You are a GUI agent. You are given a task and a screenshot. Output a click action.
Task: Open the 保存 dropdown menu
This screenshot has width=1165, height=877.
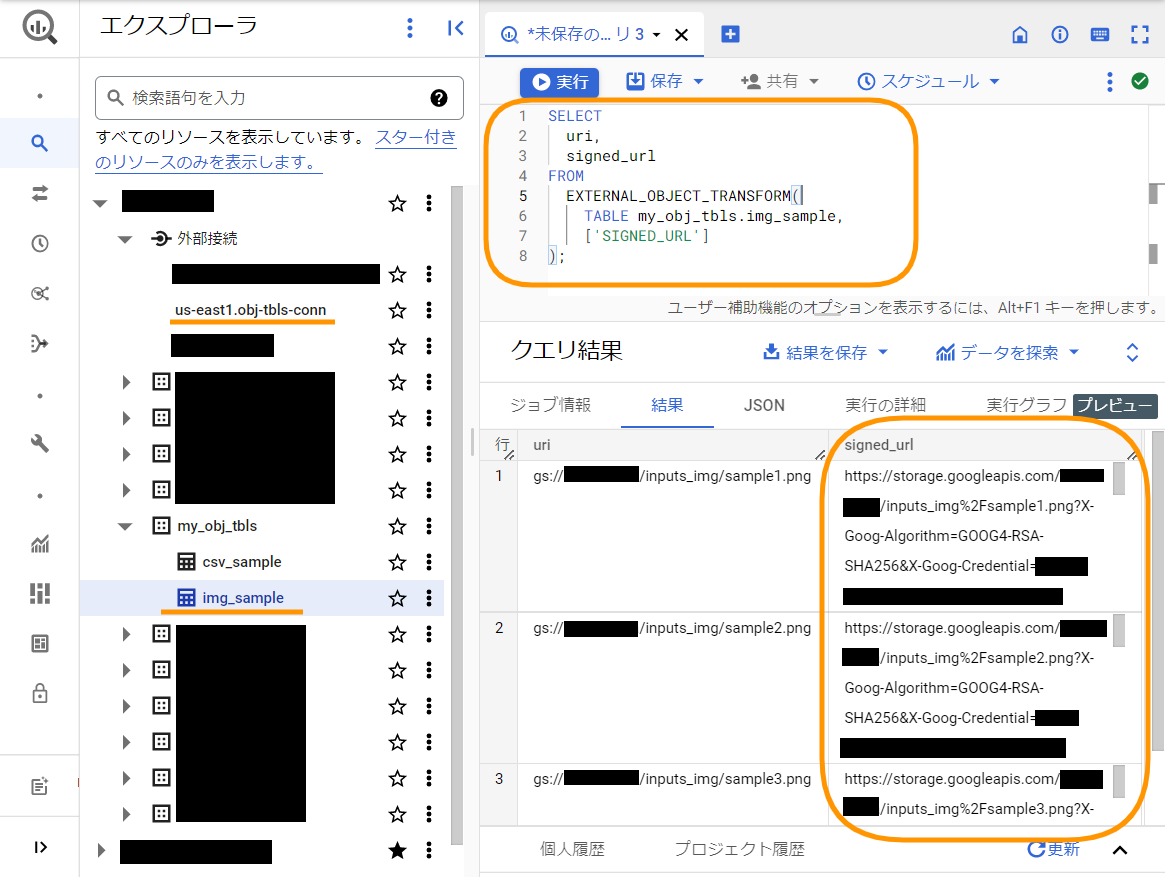point(664,82)
